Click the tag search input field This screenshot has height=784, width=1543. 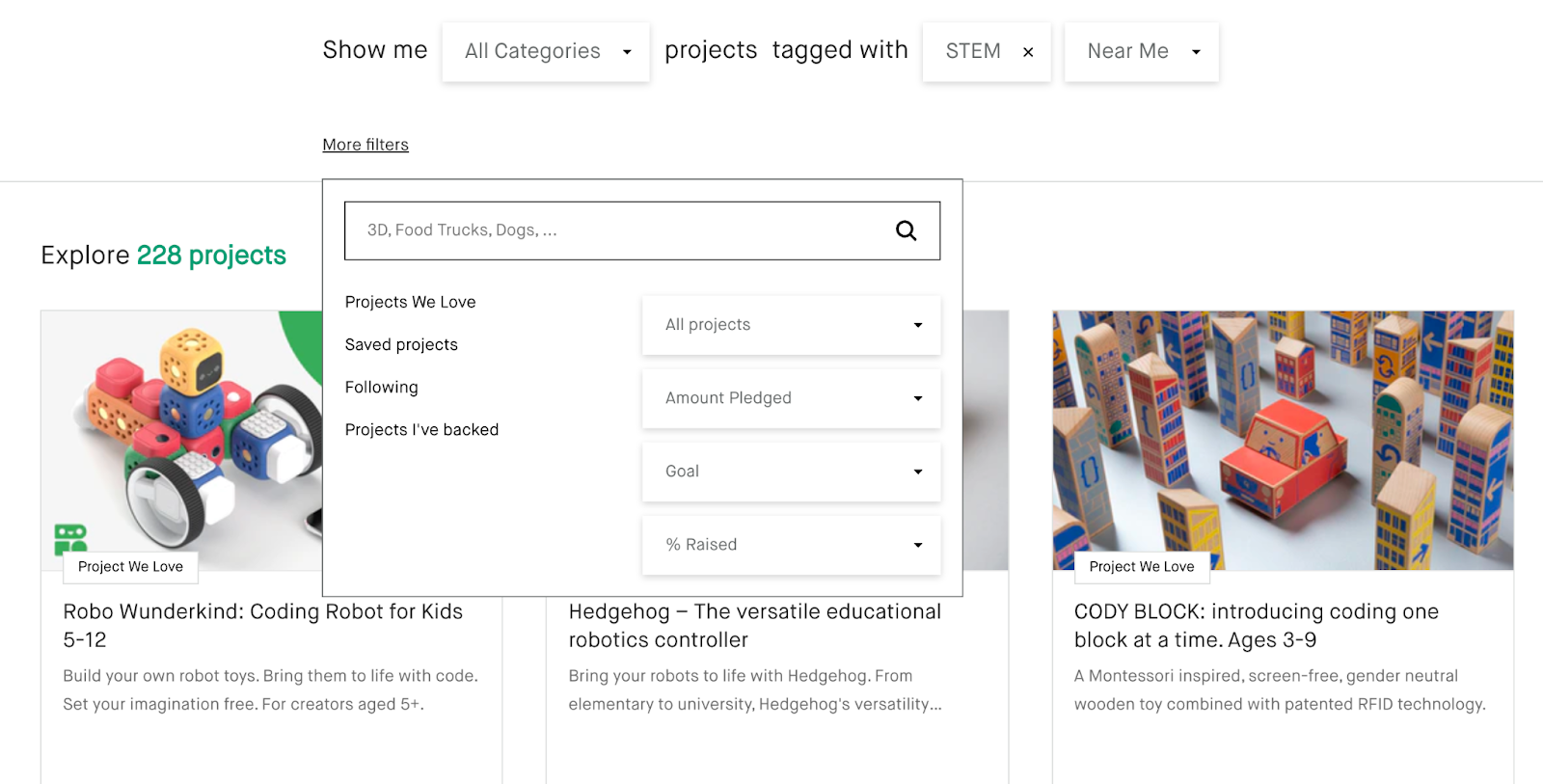(617, 230)
